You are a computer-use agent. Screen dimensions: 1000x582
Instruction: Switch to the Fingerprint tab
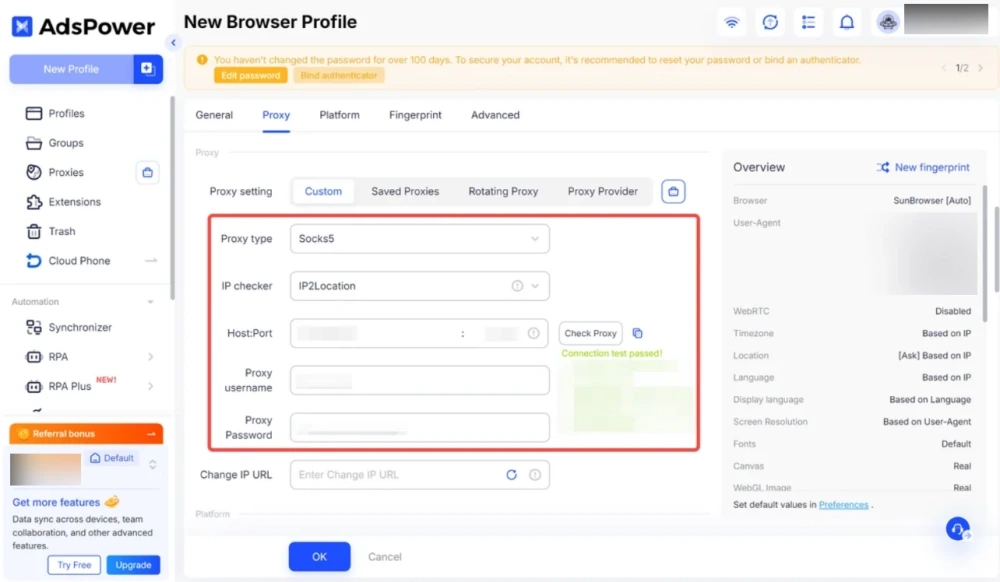click(x=415, y=115)
